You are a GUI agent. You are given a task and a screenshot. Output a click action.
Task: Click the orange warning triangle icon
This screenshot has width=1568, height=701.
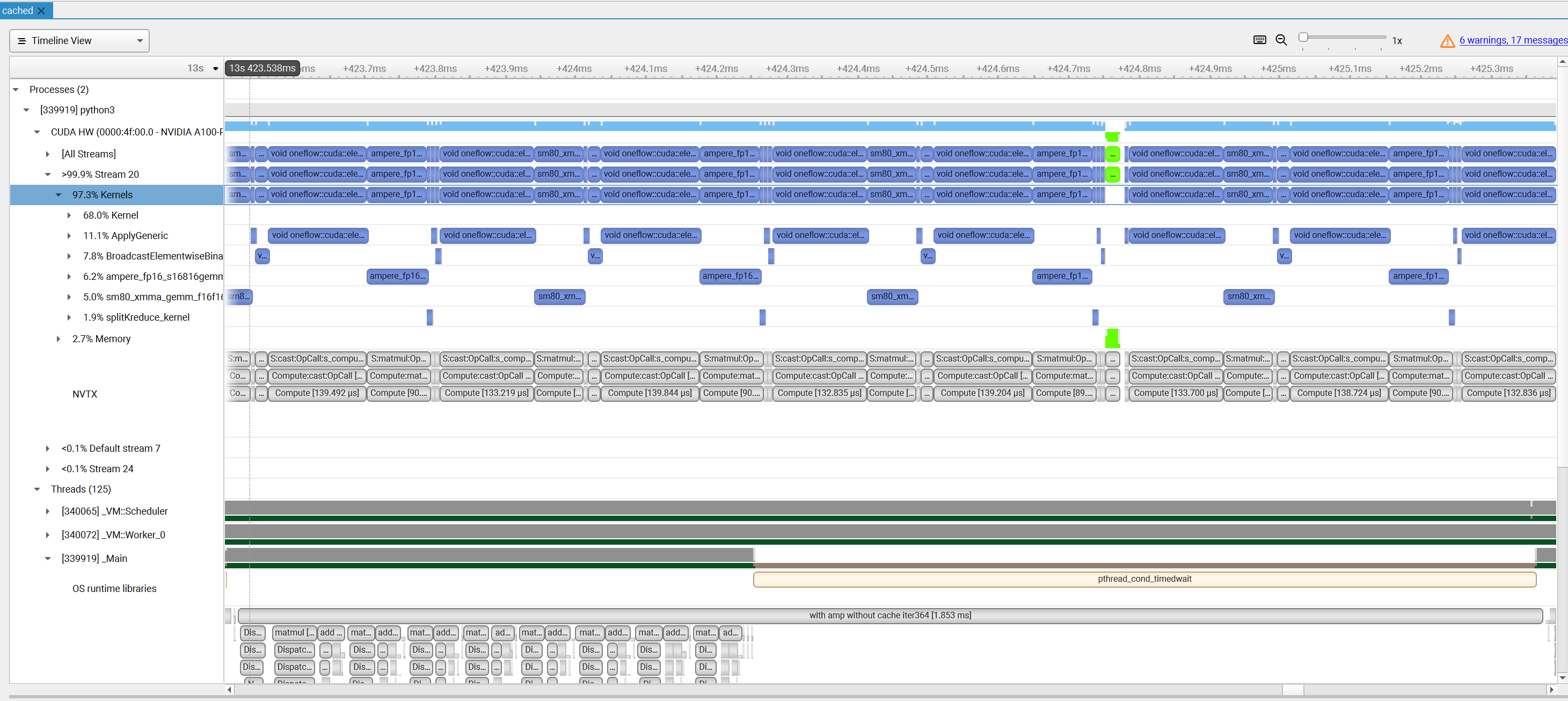(x=1447, y=41)
